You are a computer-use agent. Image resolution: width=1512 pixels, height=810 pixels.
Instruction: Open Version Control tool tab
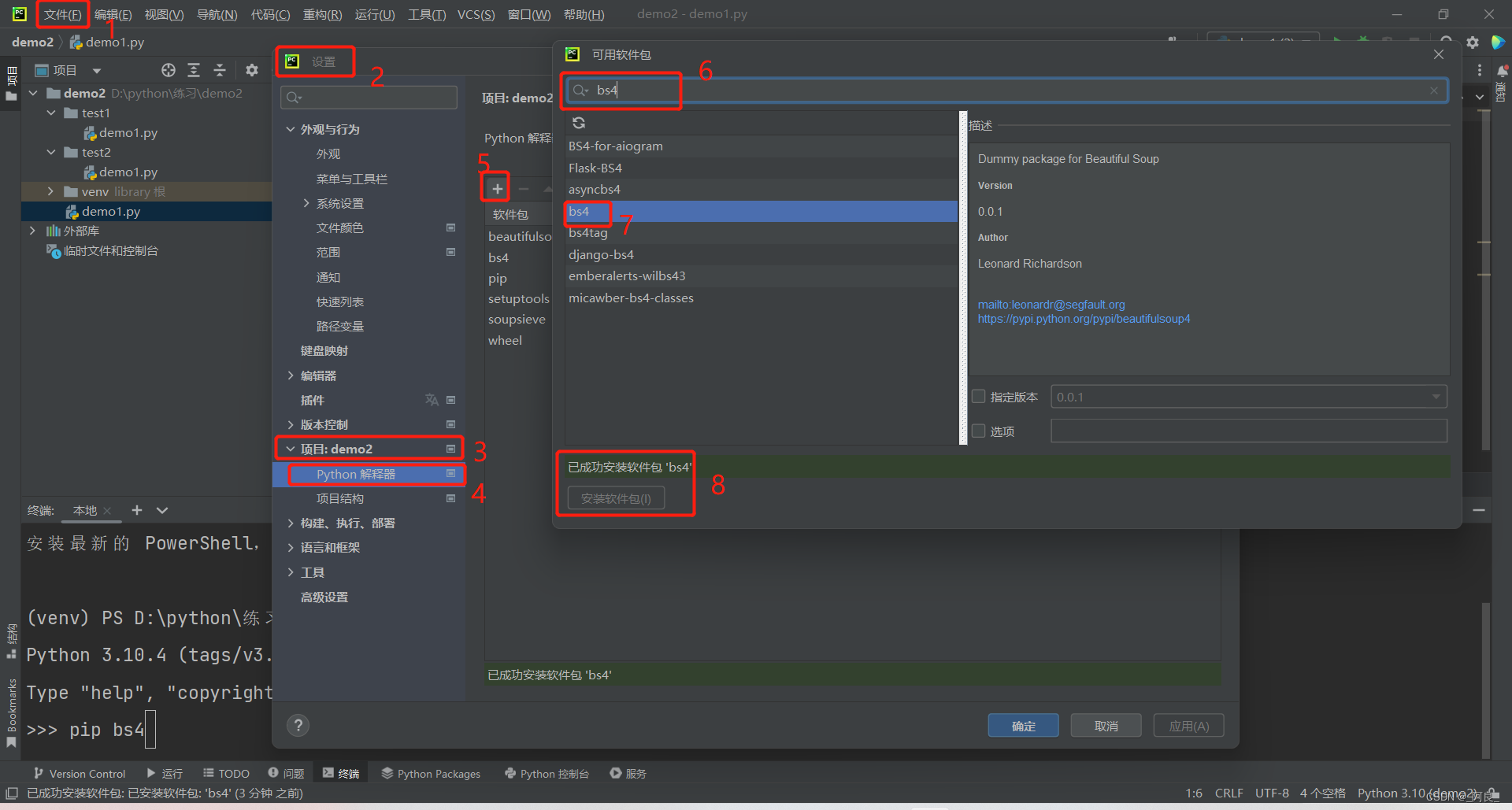80,774
